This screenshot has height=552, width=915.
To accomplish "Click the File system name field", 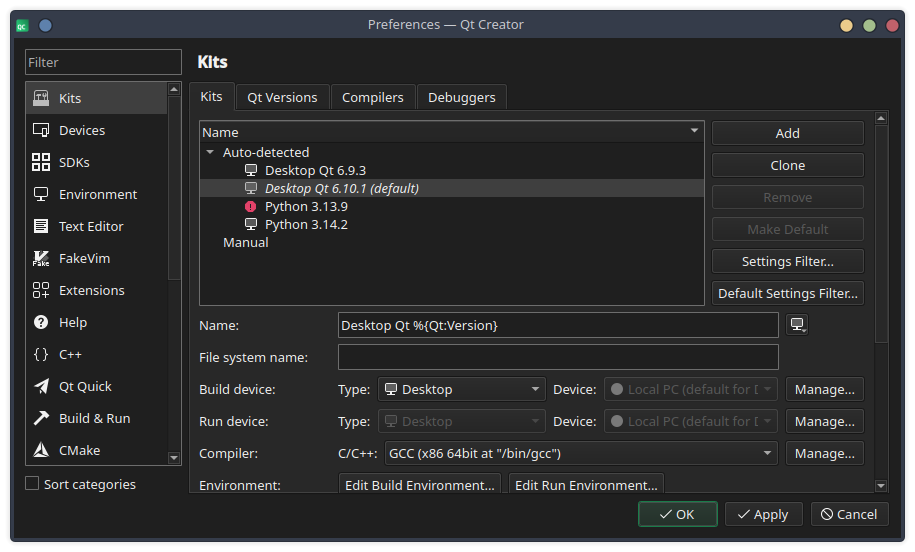I will click(557, 357).
